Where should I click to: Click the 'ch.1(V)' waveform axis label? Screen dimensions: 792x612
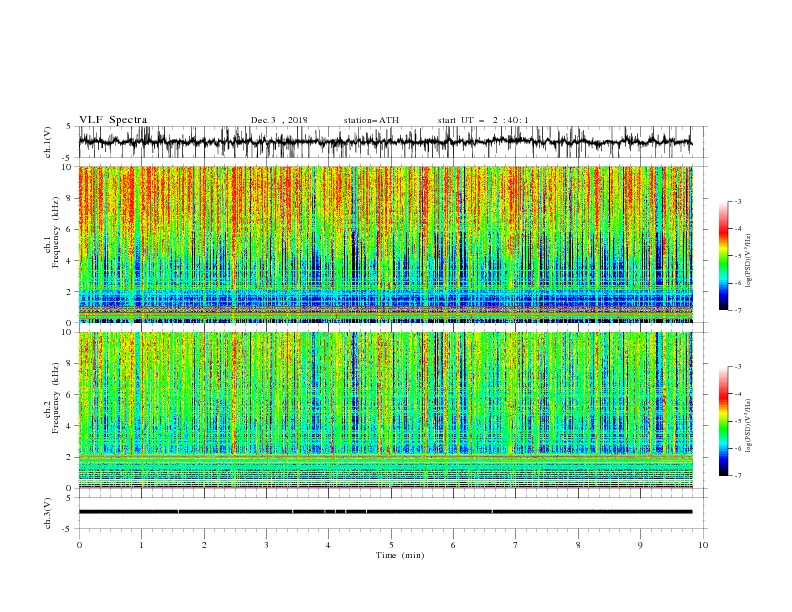pos(48,142)
